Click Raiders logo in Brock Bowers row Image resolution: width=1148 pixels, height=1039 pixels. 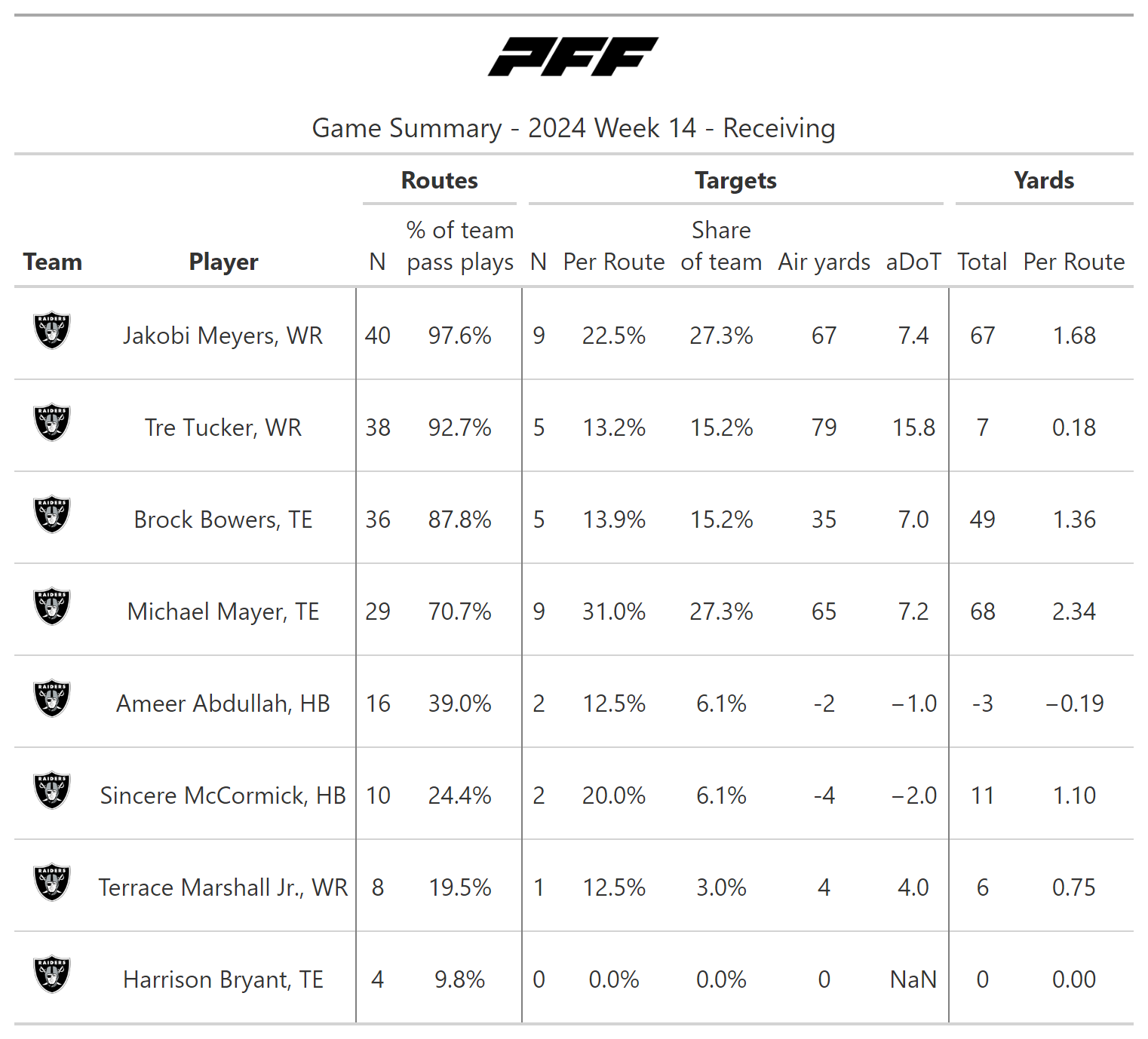click(x=52, y=515)
